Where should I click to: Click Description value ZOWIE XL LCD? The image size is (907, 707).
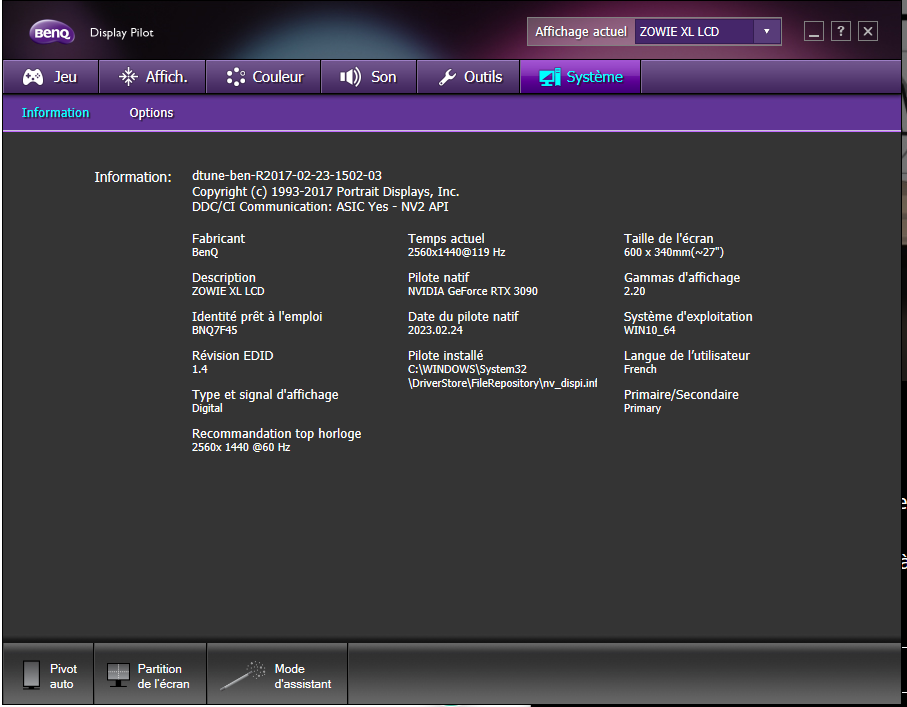point(228,291)
